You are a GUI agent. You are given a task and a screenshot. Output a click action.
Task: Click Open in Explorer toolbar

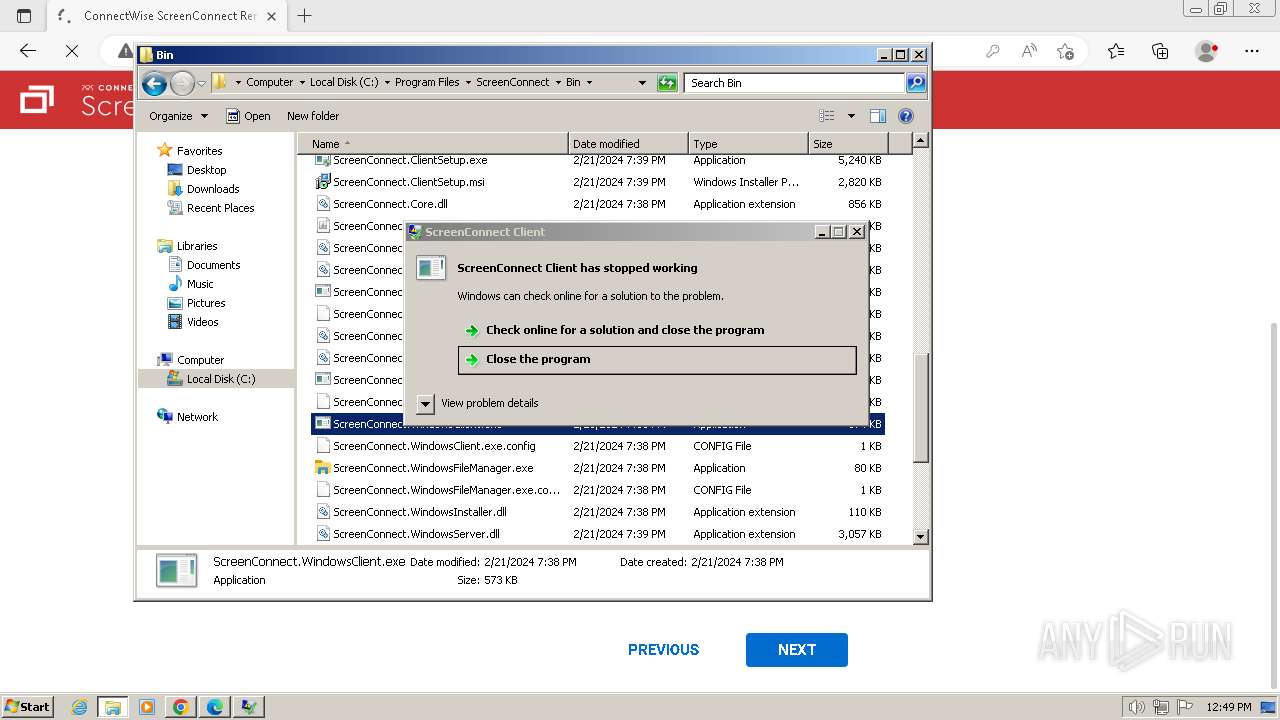pyautogui.click(x=248, y=116)
